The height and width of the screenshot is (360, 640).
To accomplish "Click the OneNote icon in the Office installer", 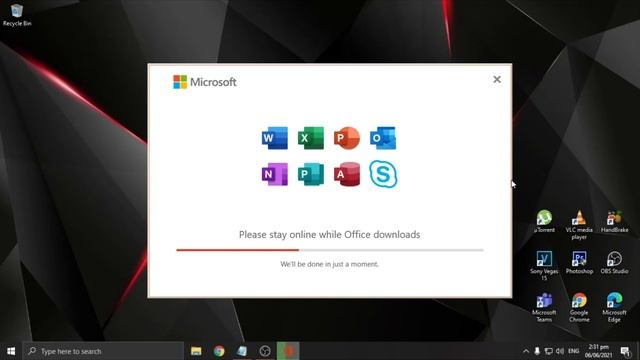I will tap(275, 174).
